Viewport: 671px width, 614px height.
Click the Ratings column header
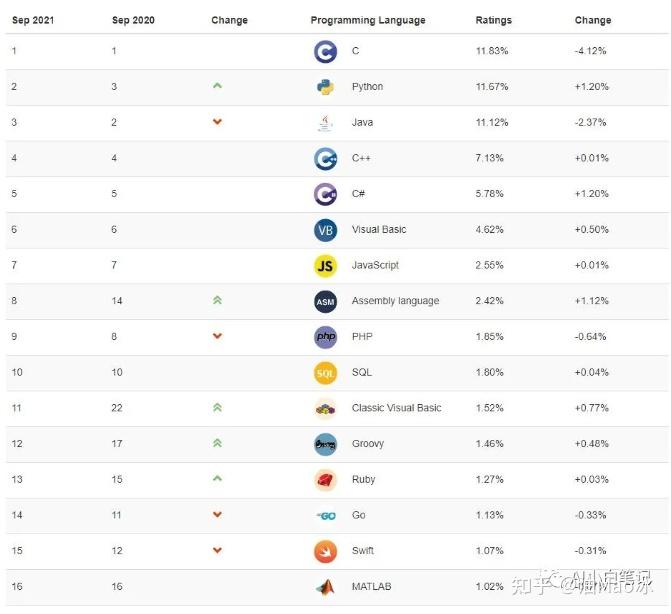[493, 20]
